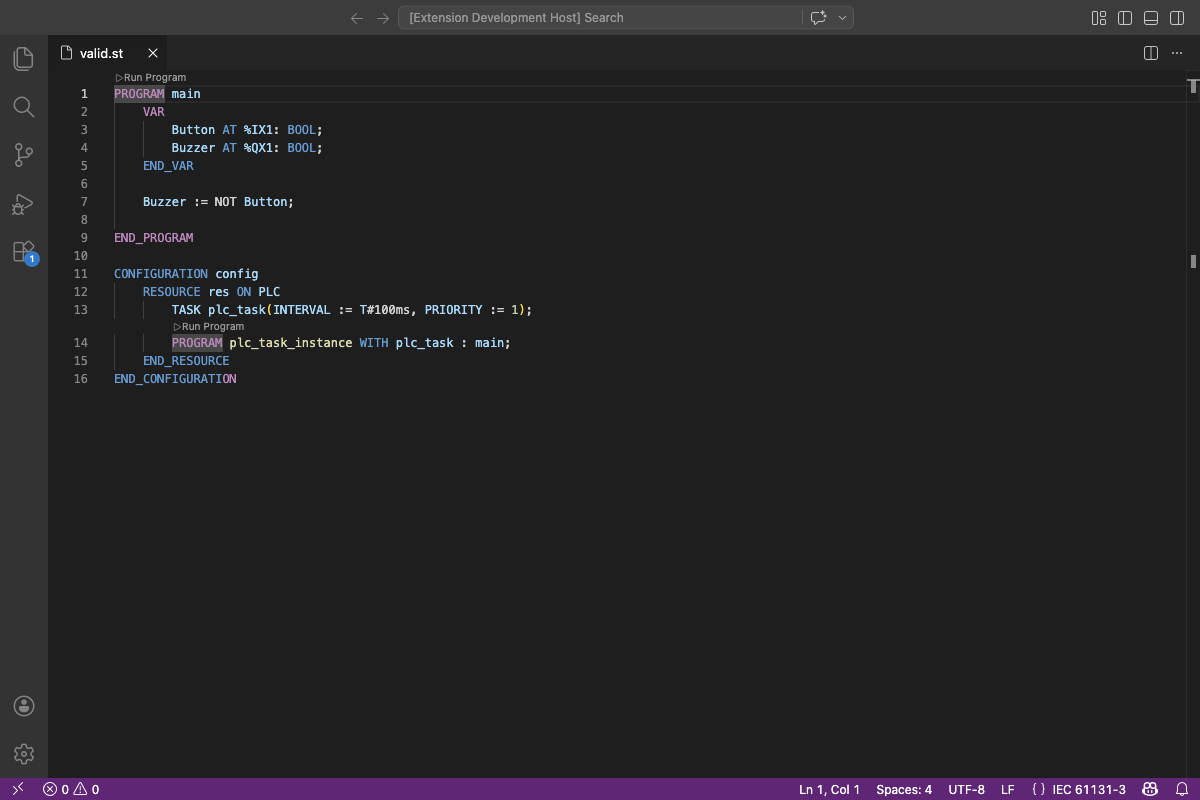The height and width of the screenshot is (800, 1200).
Task: Open the Explorer file icon
Action: click(24, 58)
